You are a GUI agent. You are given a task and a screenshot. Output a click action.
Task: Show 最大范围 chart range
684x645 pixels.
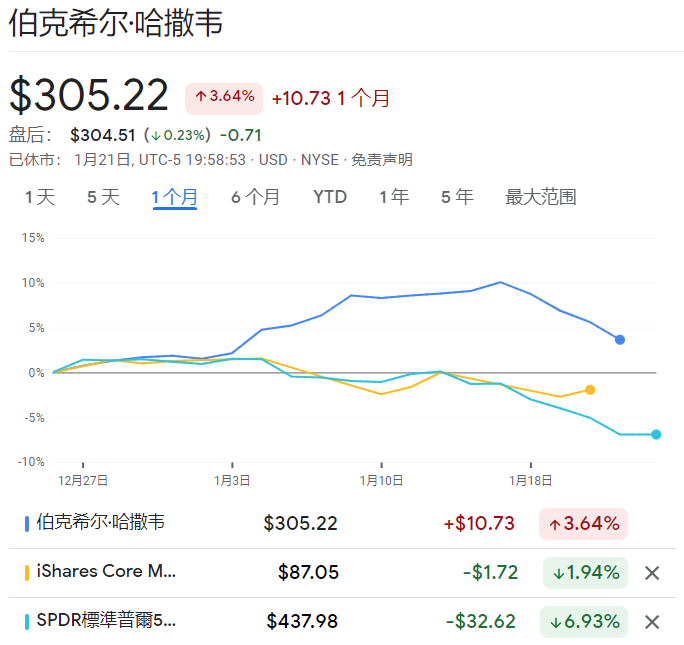pyautogui.click(x=540, y=197)
